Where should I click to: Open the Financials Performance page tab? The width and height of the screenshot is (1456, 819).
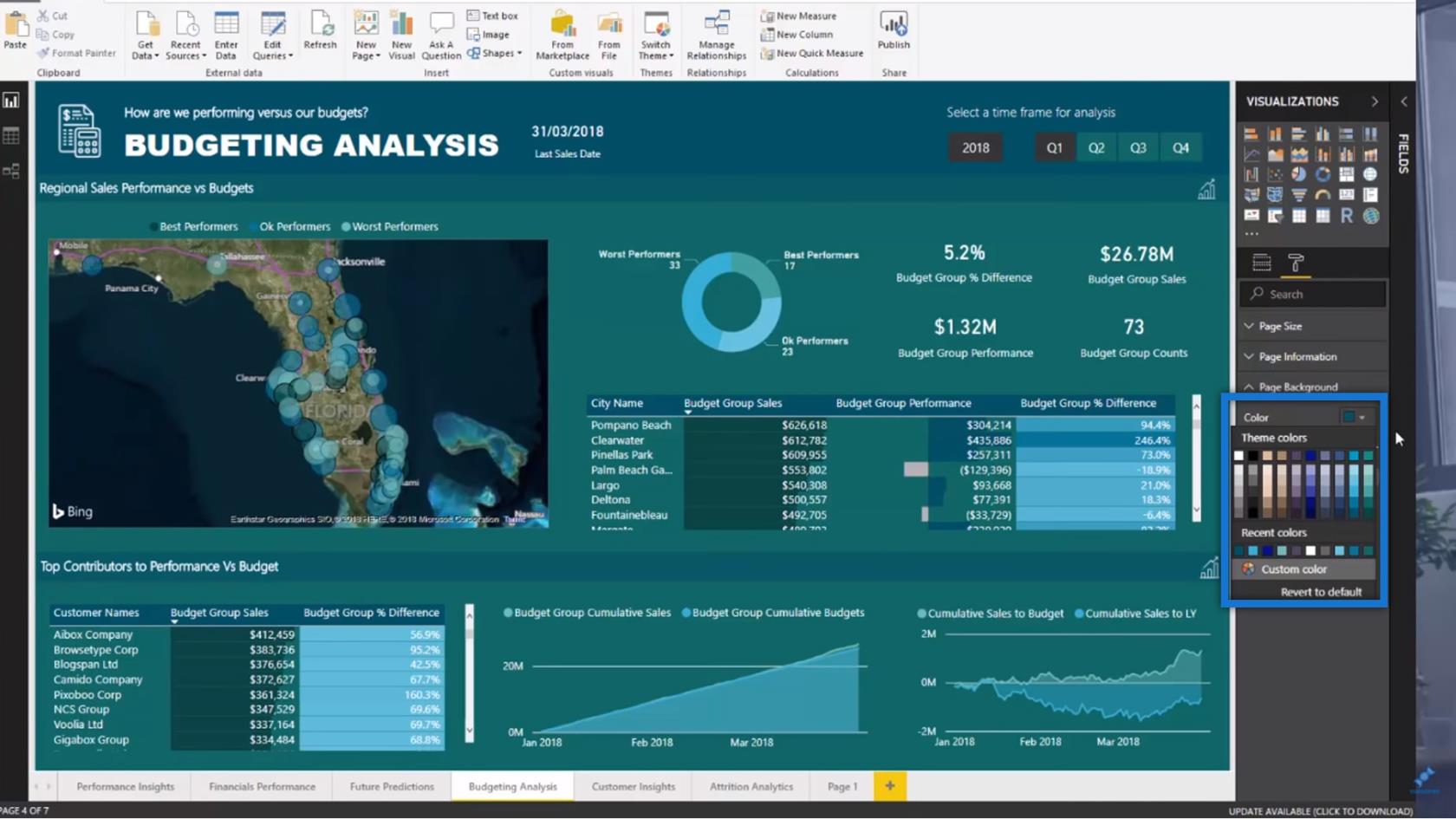pyautogui.click(x=262, y=786)
